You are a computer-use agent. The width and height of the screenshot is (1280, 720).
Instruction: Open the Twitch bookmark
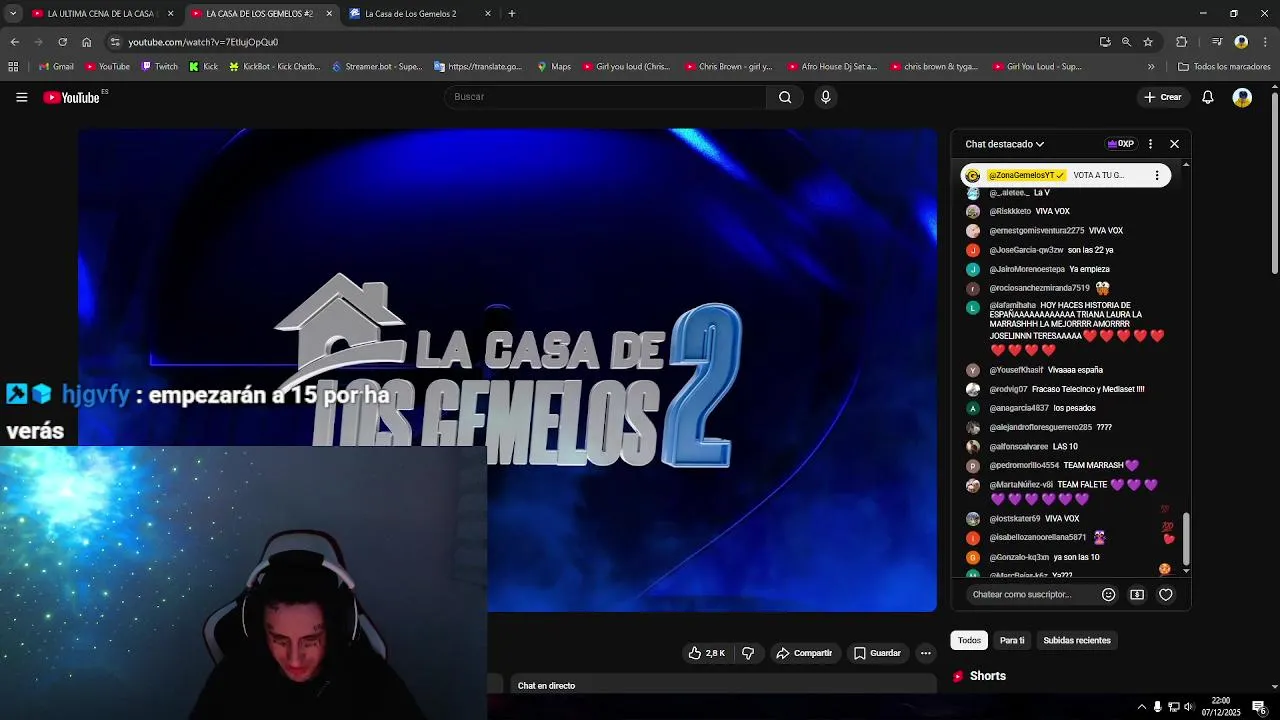click(160, 67)
